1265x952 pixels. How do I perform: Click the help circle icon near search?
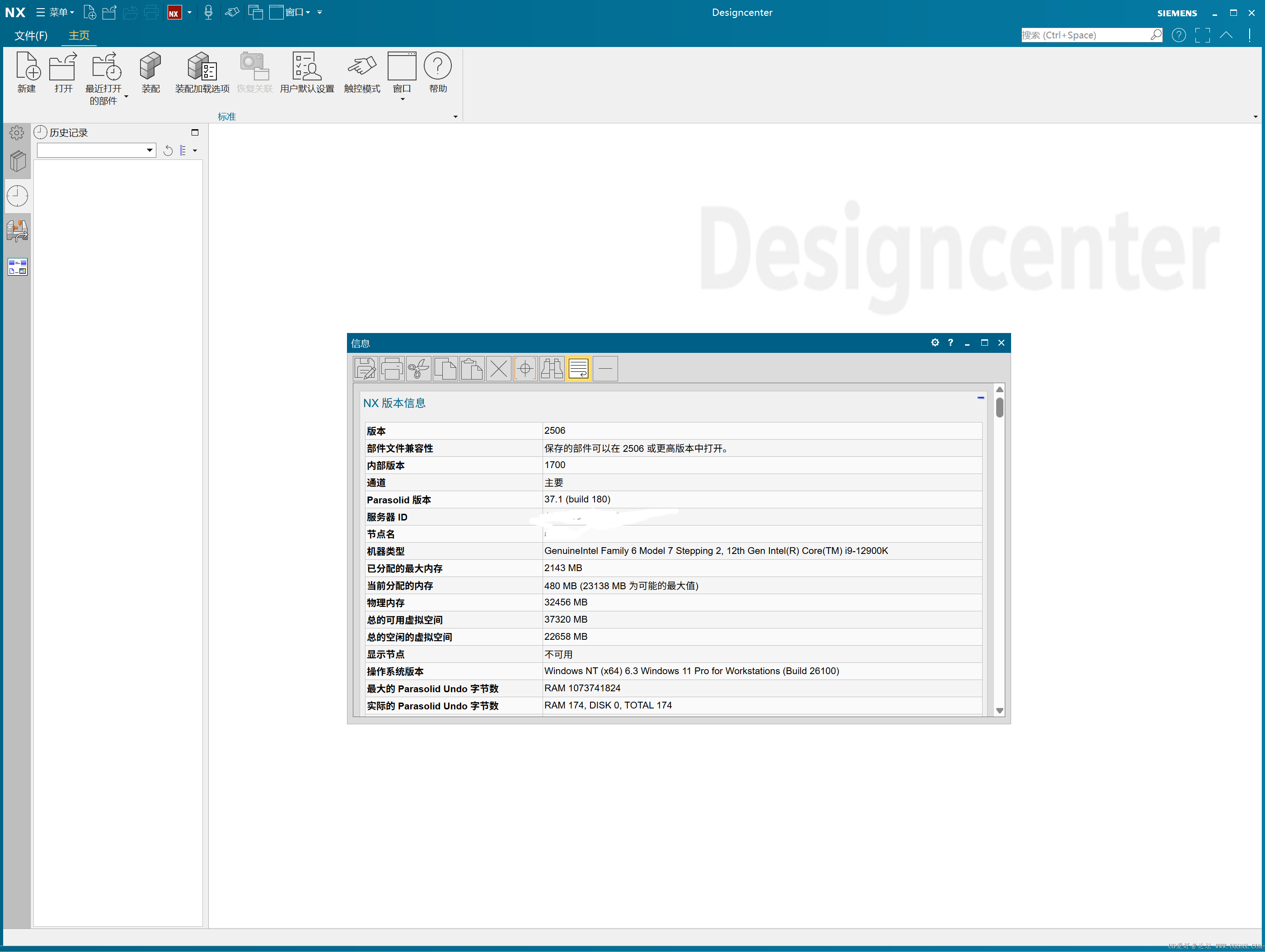1179,35
